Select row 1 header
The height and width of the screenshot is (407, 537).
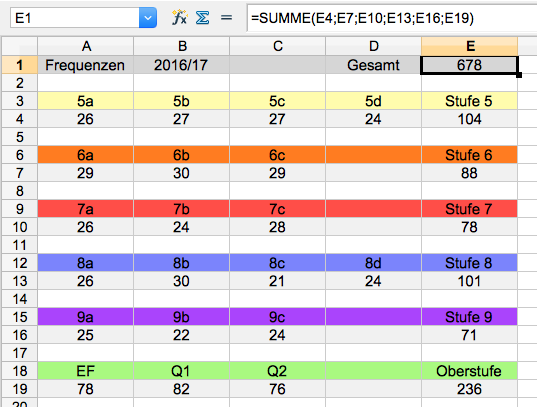coord(20,65)
